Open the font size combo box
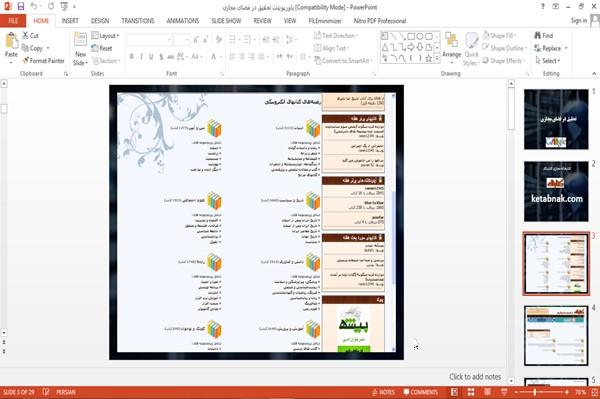This screenshot has height=399, width=600. tap(181, 40)
